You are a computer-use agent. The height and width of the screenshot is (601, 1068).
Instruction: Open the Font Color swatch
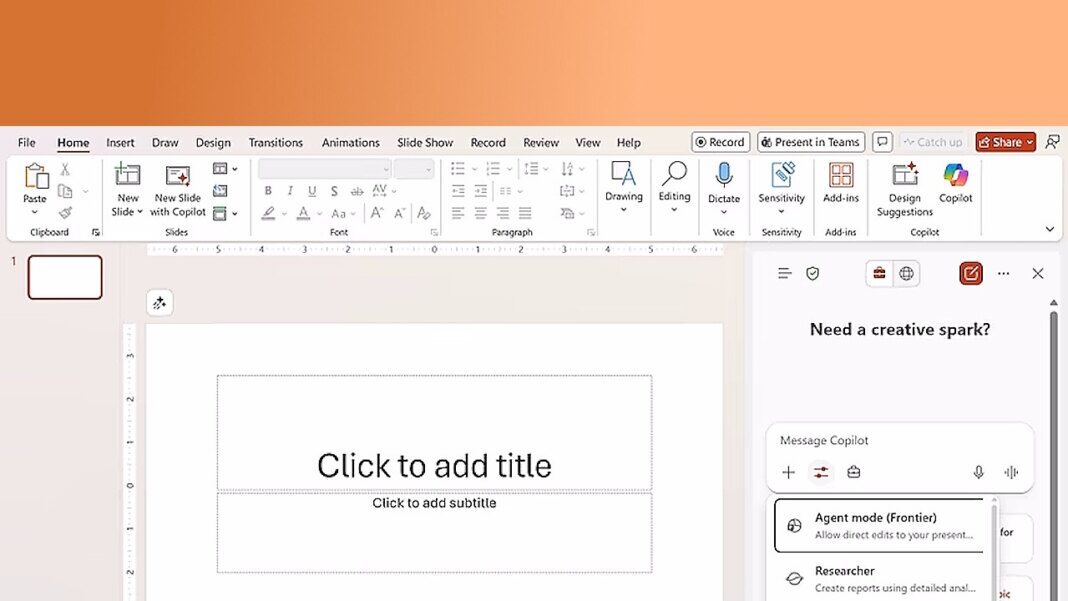304,213
